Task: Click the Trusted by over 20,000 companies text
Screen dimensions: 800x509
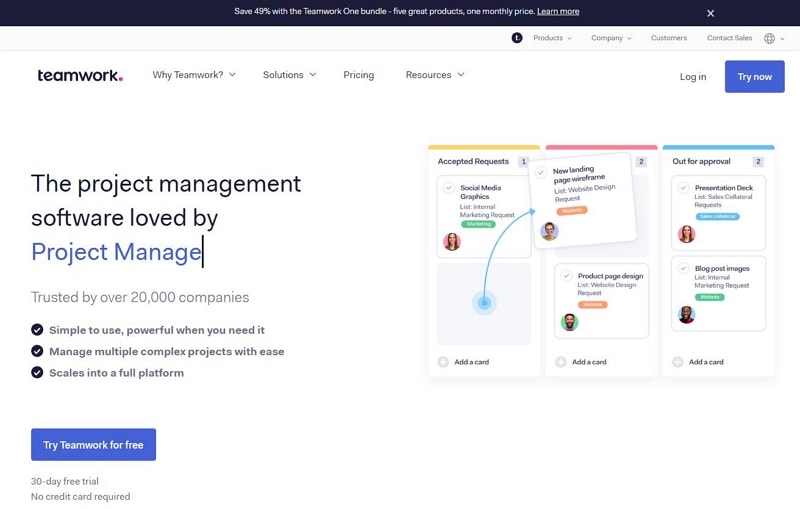Action: 140,297
